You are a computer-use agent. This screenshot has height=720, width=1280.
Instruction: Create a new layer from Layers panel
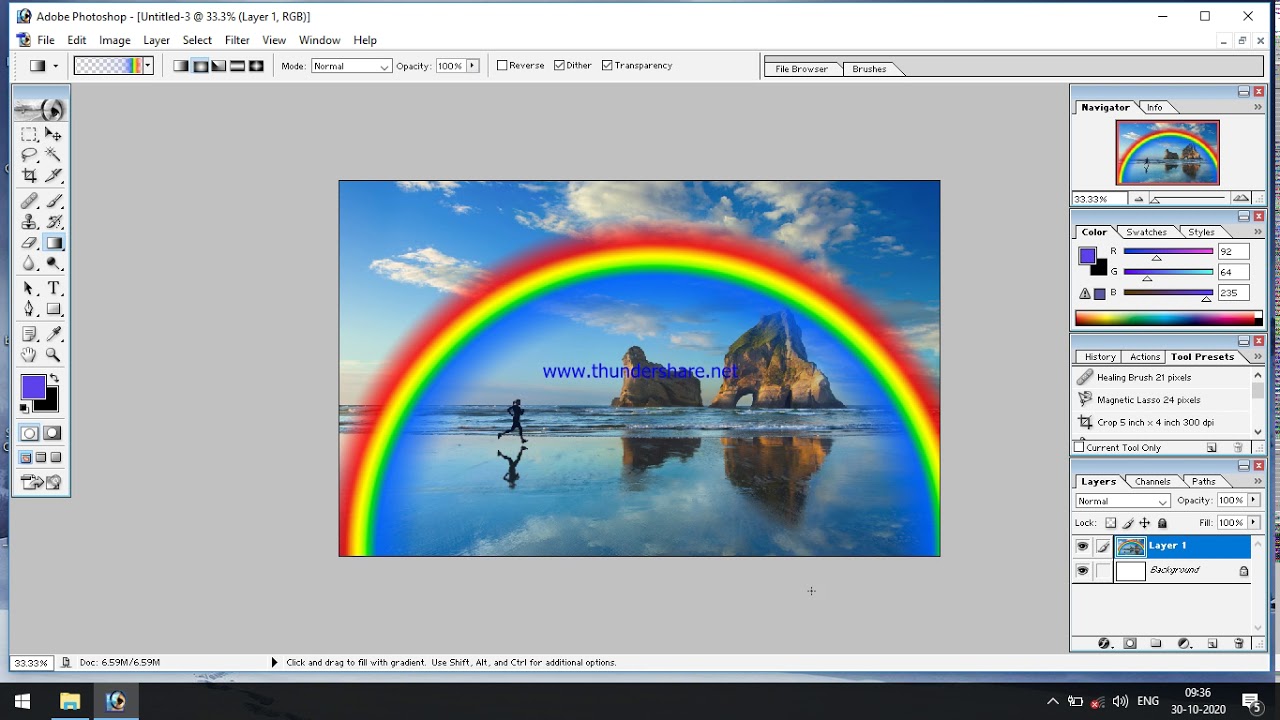point(1212,643)
